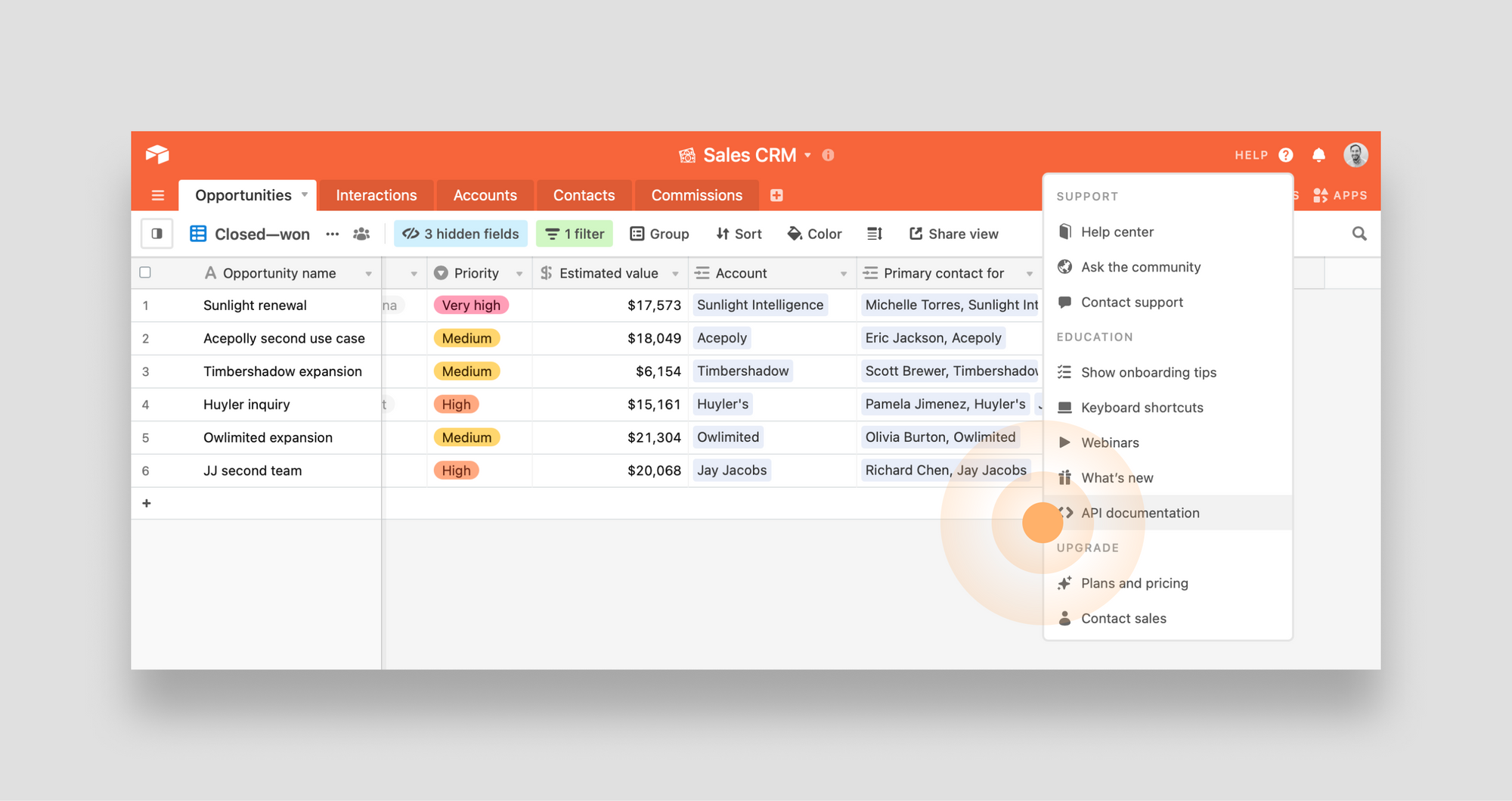Click the Estimated value currency icon

547,273
